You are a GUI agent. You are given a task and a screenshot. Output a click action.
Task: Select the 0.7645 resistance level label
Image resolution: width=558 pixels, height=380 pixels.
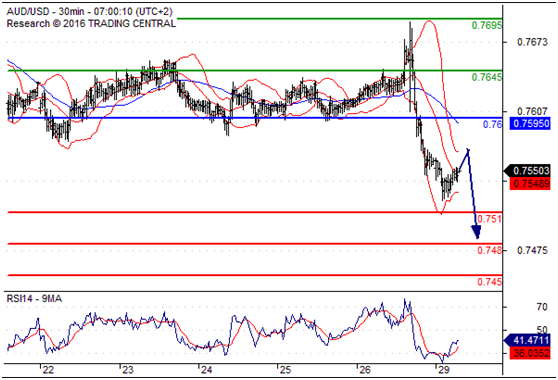tap(486, 77)
